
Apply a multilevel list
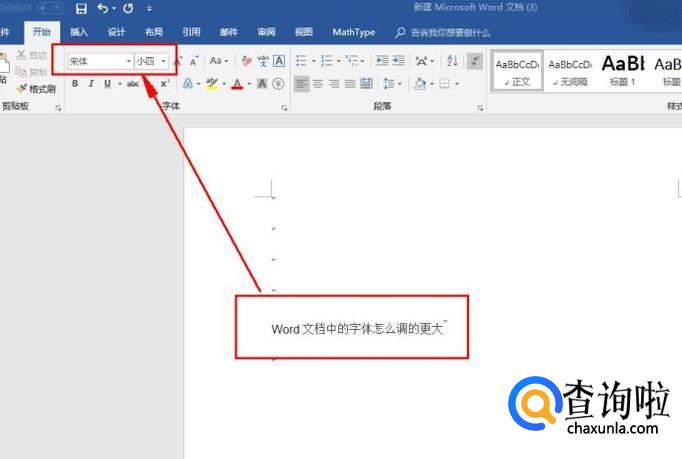[x=351, y=61]
